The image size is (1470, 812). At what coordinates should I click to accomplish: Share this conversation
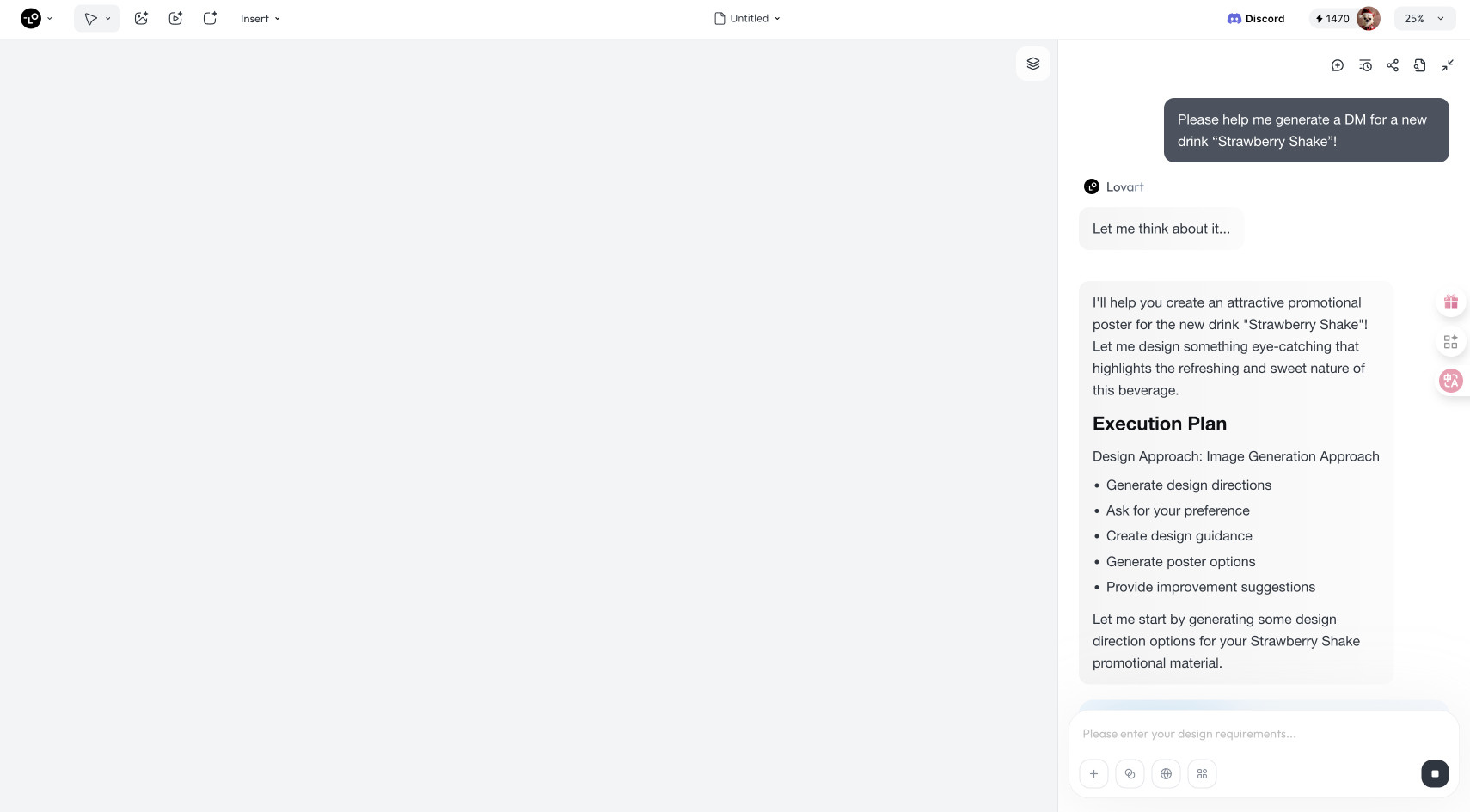coord(1393,65)
